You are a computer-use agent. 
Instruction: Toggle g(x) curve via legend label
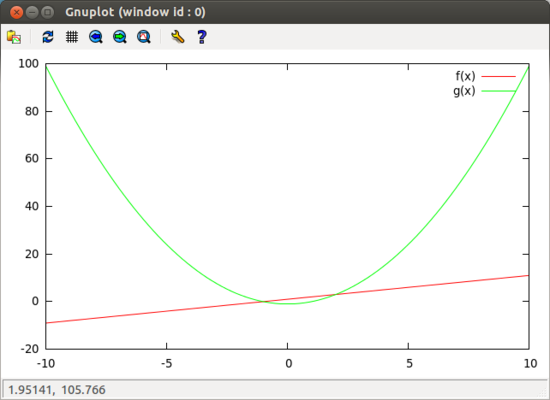point(464,91)
